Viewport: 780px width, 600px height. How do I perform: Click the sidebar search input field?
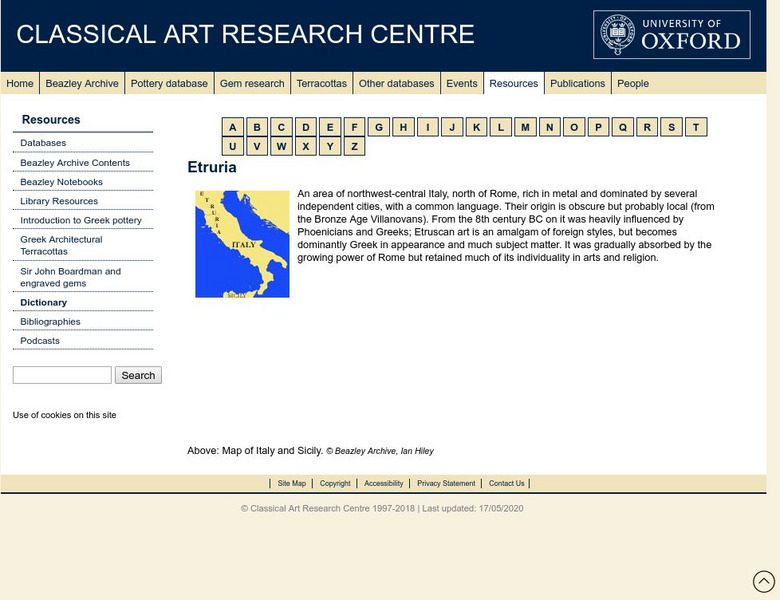pyautogui.click(x=62, y=375)
